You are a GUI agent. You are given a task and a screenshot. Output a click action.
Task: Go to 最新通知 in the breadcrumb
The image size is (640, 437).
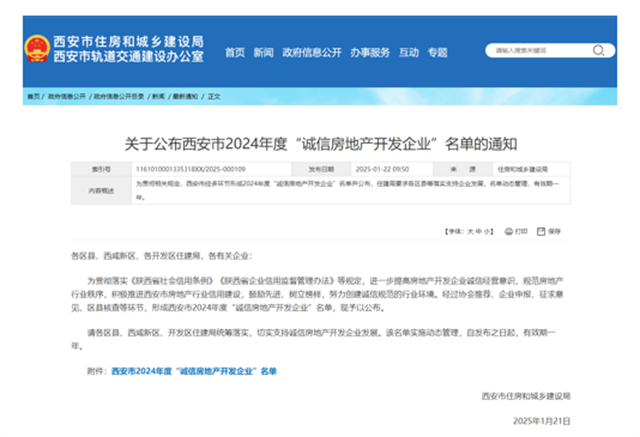[x=185, y=96]
